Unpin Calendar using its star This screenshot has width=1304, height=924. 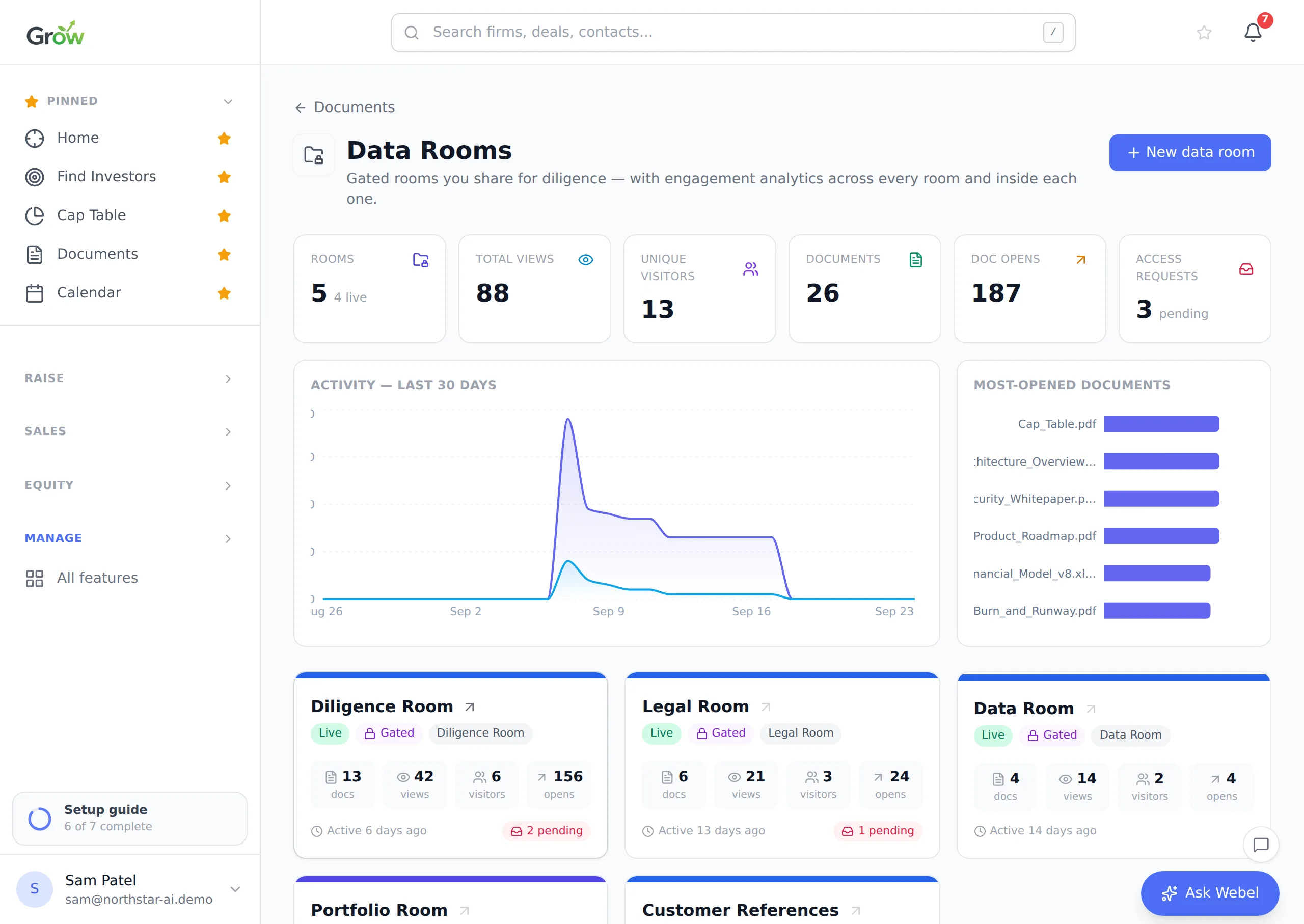click(x=224, y=293)
